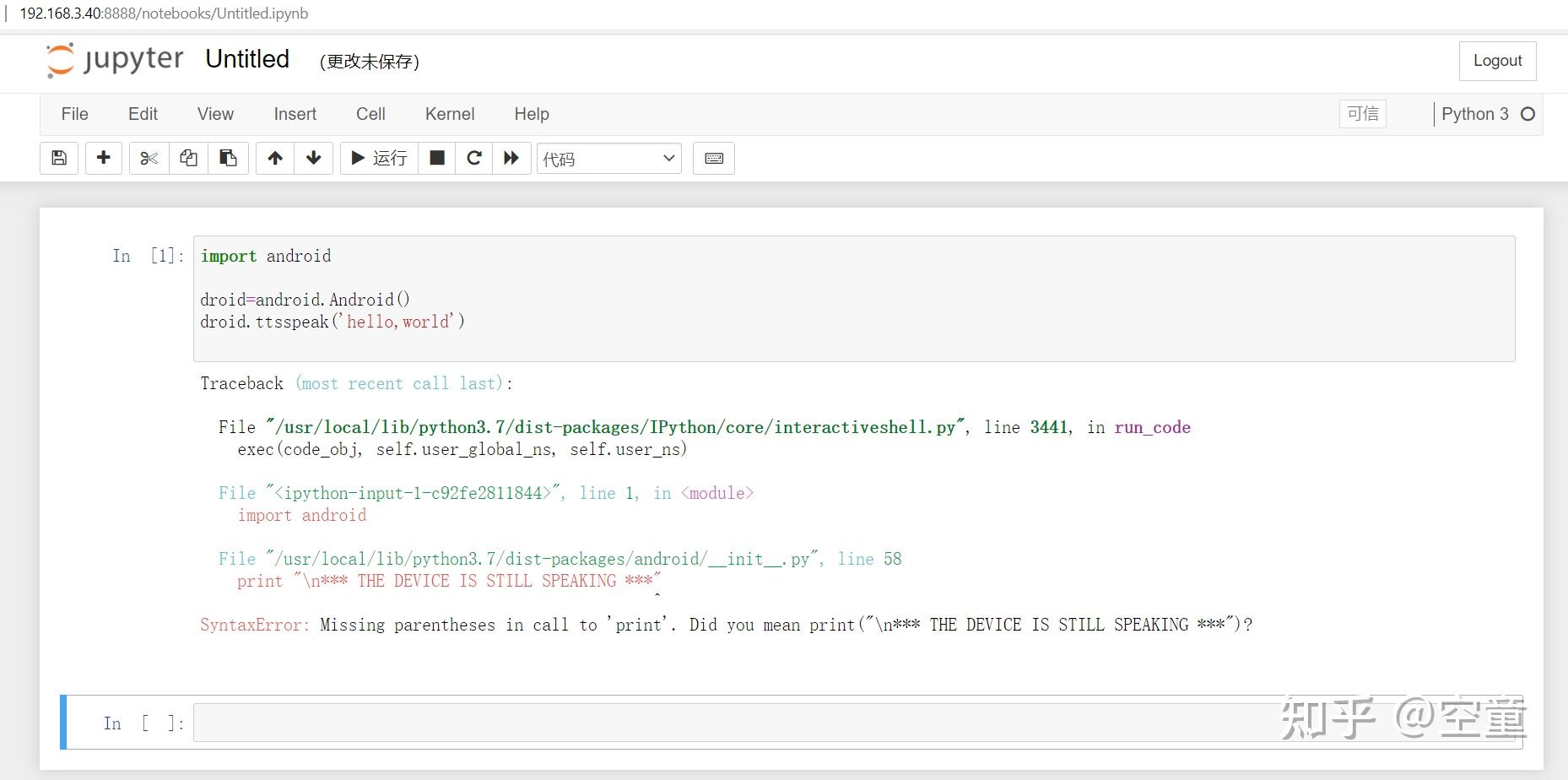
Task: Click the Logout button
Action: pos(1497,61)
